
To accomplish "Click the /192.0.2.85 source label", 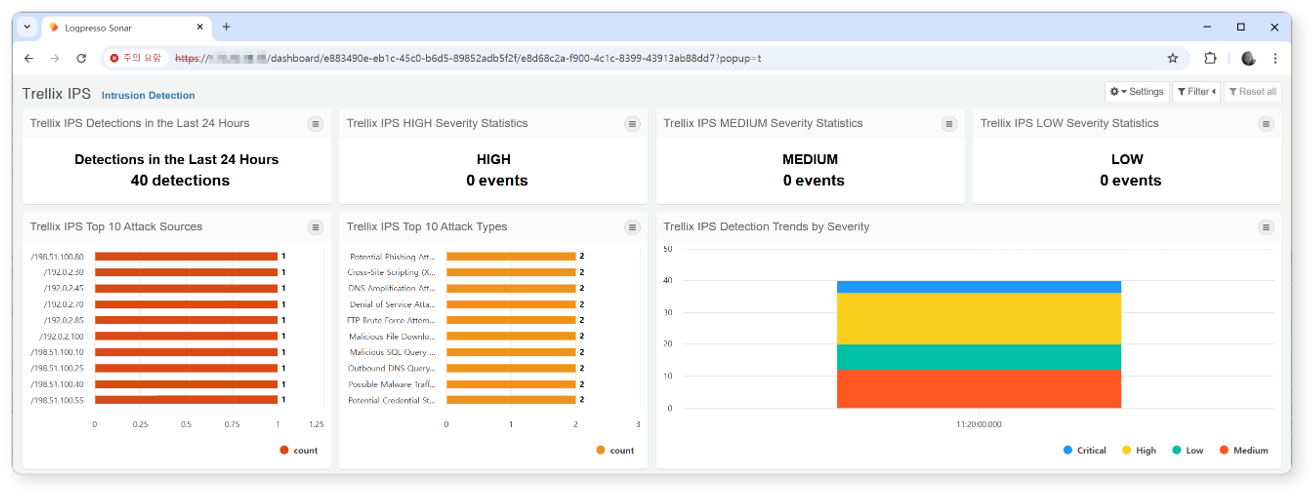I will click(63, 320).
